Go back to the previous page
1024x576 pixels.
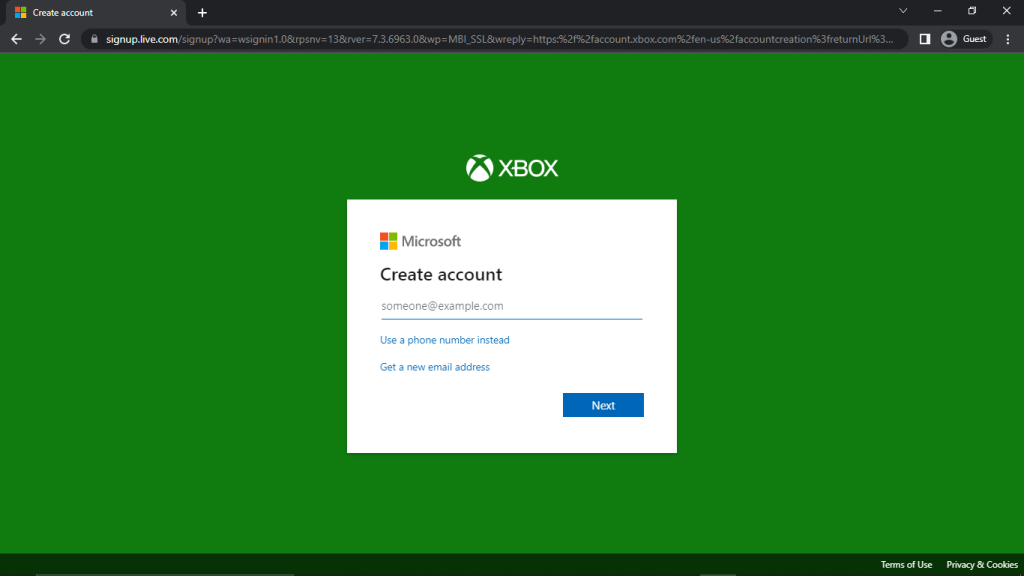tap(16, 39)
